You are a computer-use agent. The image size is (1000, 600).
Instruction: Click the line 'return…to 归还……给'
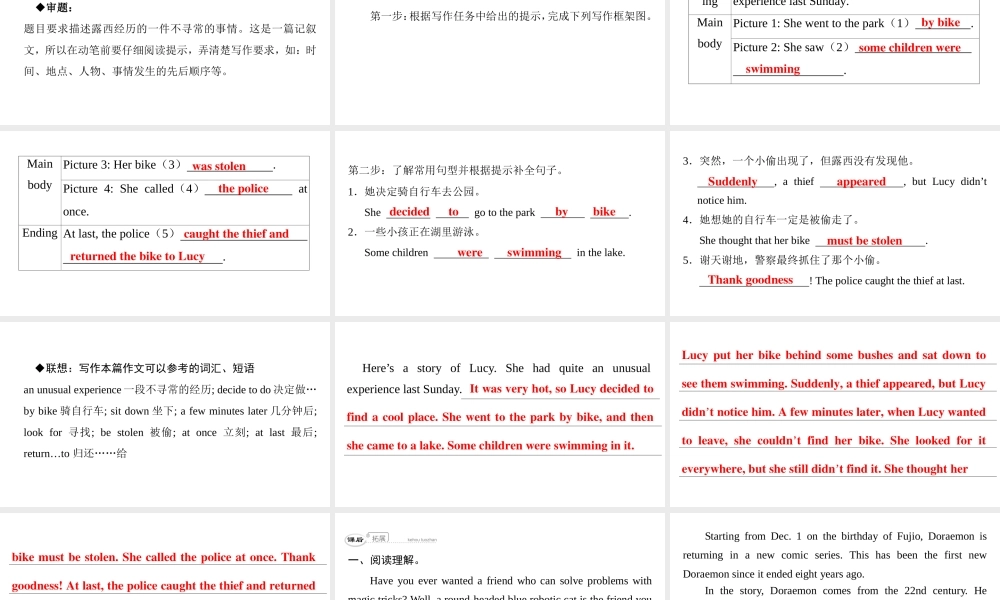[x=75, y=453]
